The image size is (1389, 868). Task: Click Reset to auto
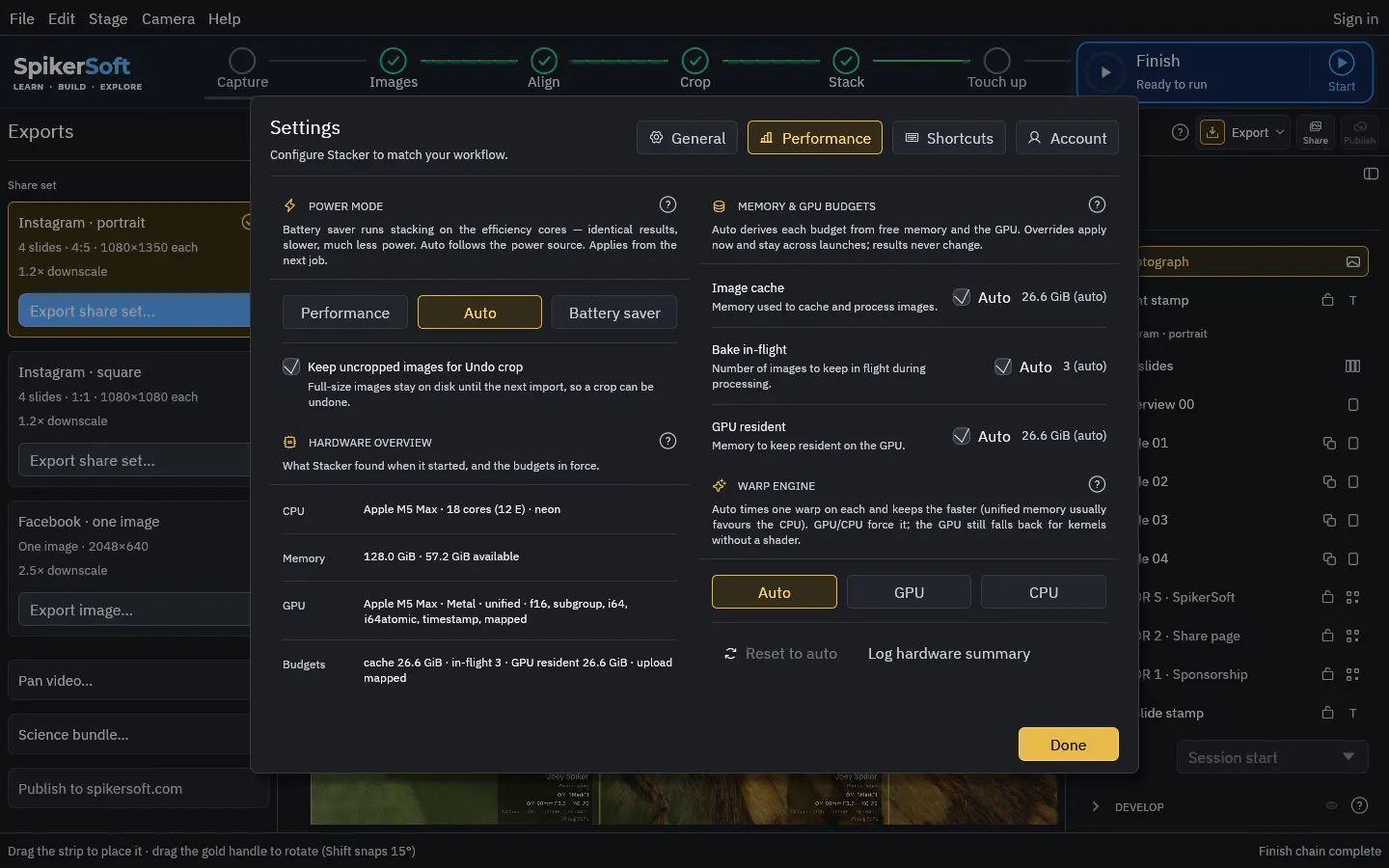pos(780,653)
